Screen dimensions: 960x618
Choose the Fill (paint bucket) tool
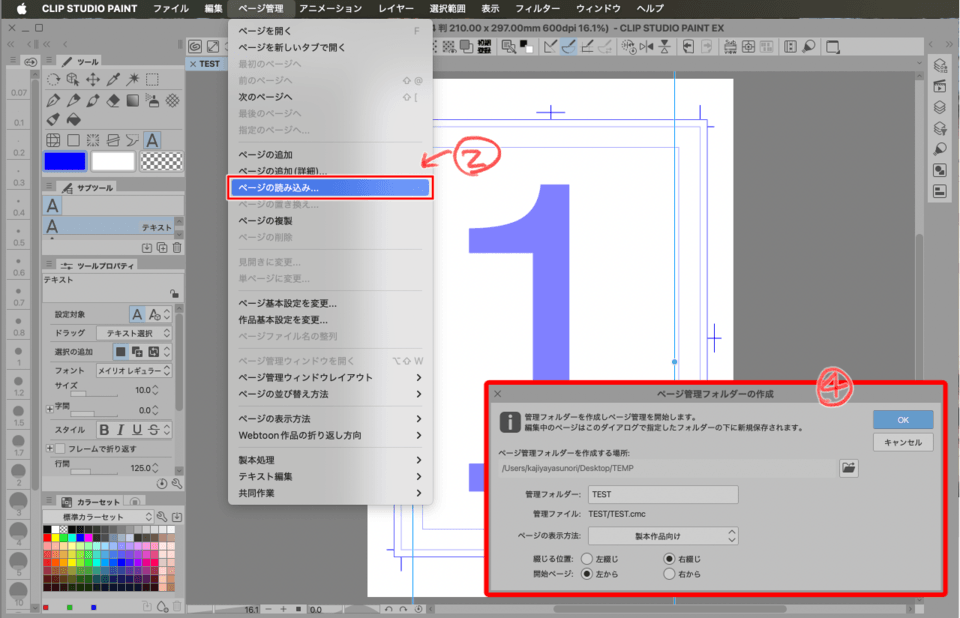72,118
